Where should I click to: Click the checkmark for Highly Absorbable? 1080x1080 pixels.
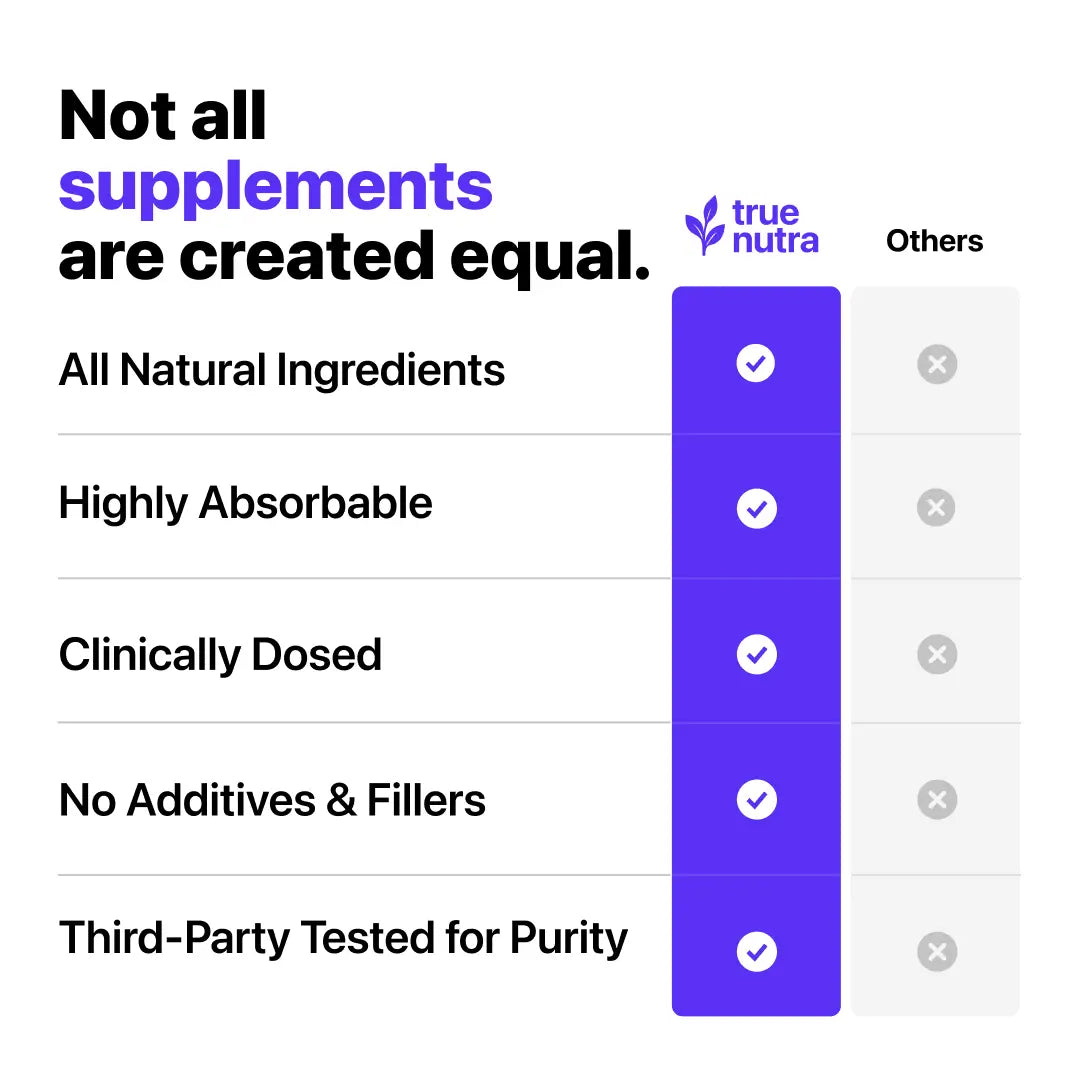coord(756,508)
